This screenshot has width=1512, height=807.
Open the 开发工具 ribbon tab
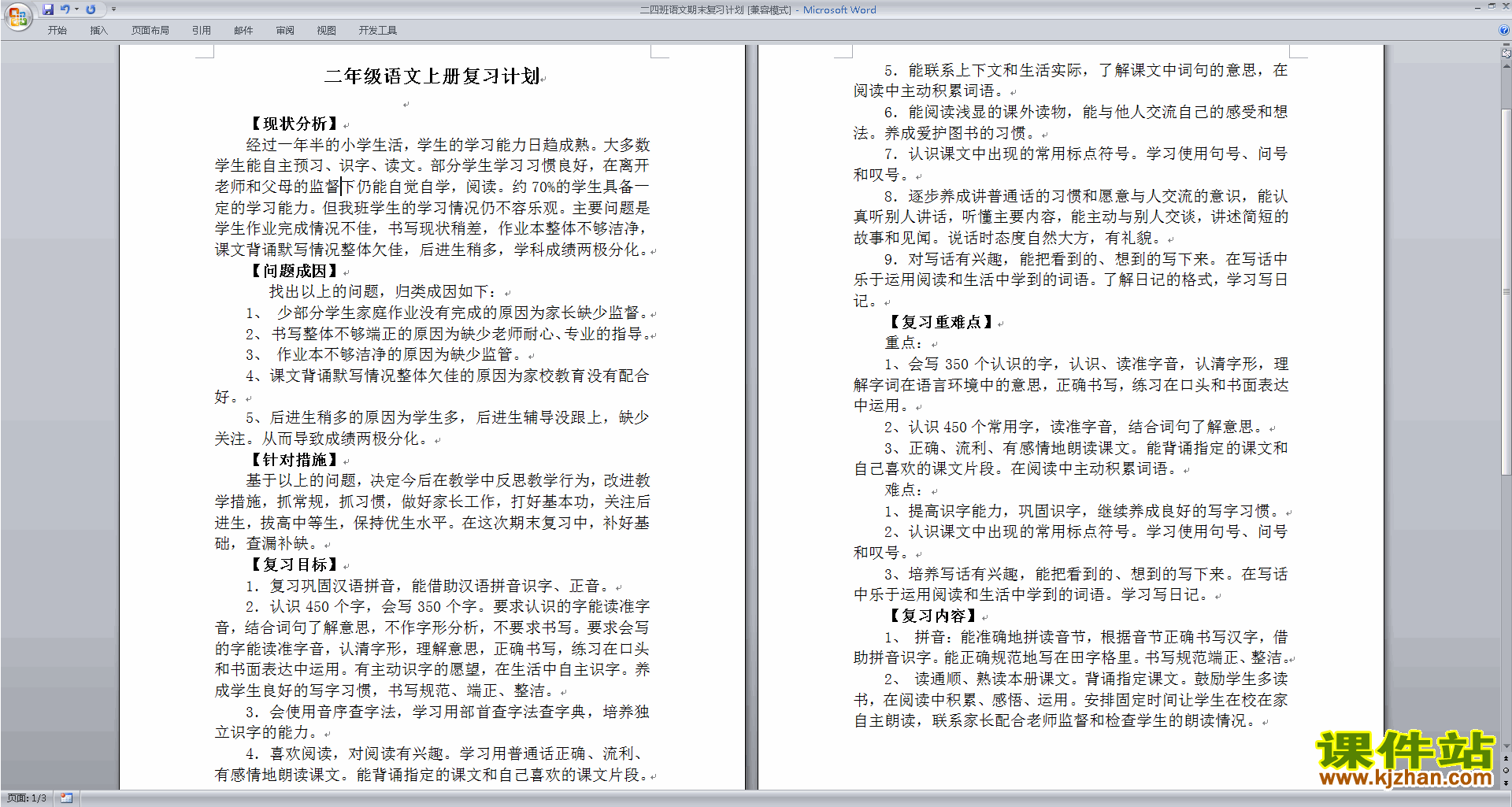click(378, 31)
